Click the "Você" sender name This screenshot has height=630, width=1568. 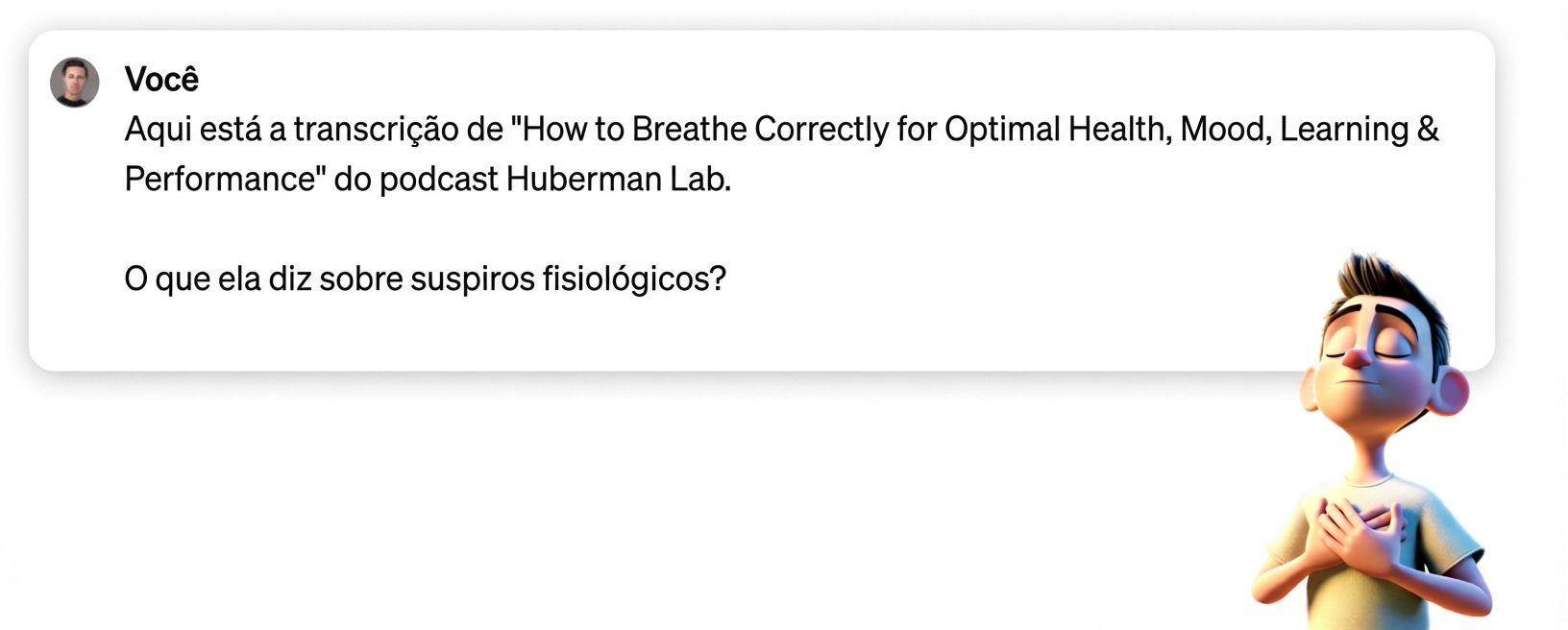pos(161,80)
